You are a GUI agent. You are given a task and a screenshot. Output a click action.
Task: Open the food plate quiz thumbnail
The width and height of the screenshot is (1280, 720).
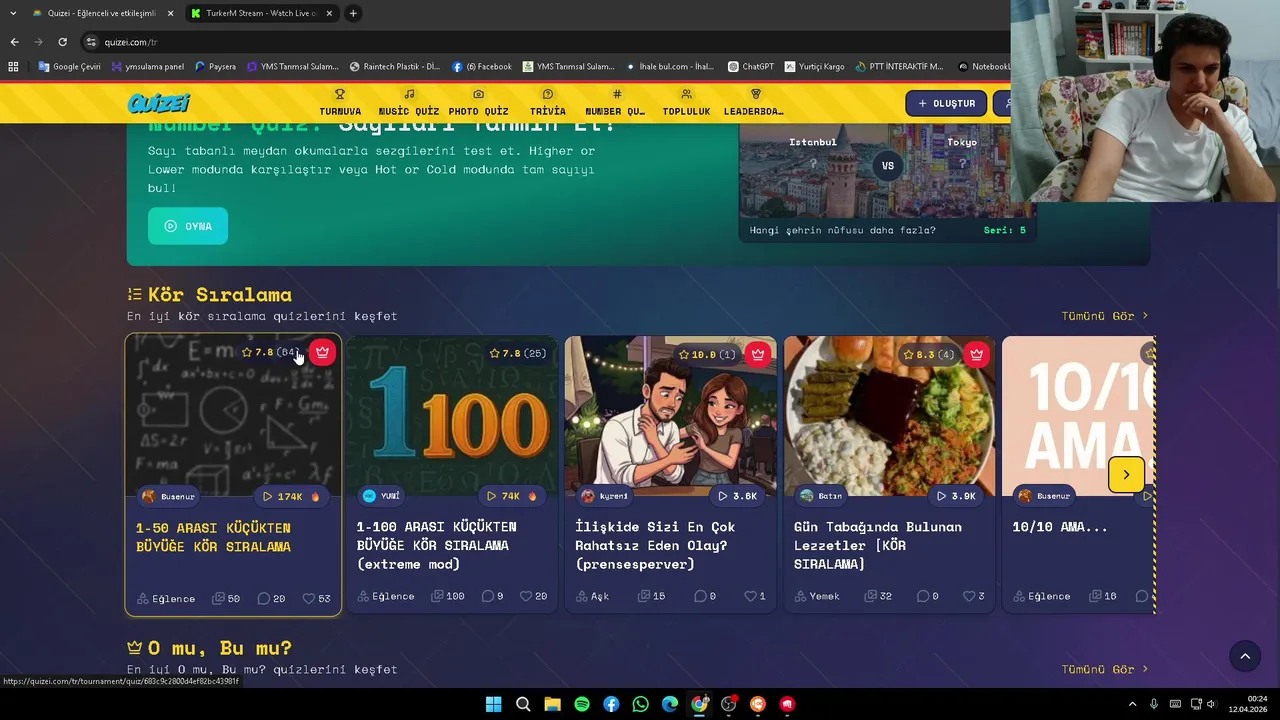pyautogui.click(x=889, y=415)
